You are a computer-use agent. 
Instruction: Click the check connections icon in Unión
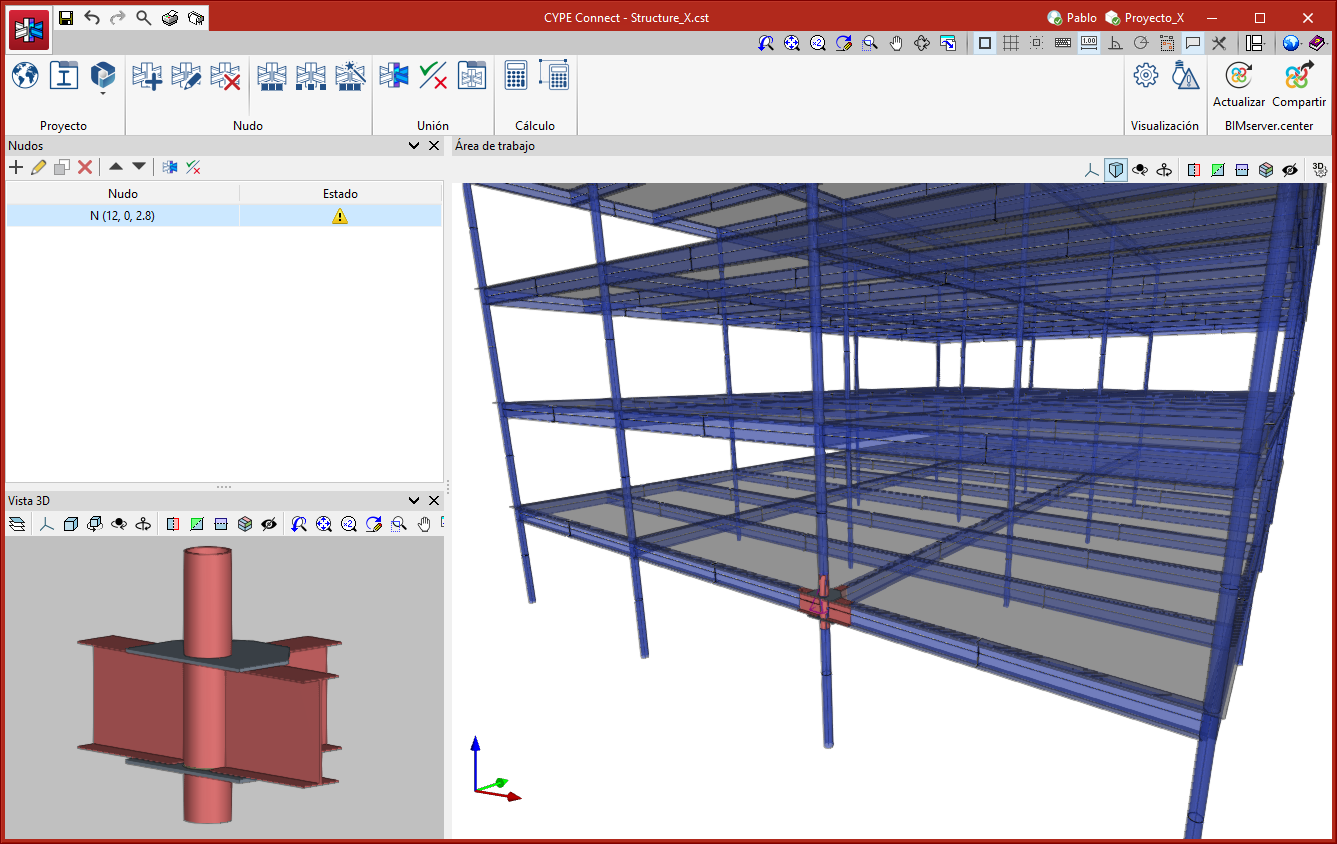pos(433,76)
